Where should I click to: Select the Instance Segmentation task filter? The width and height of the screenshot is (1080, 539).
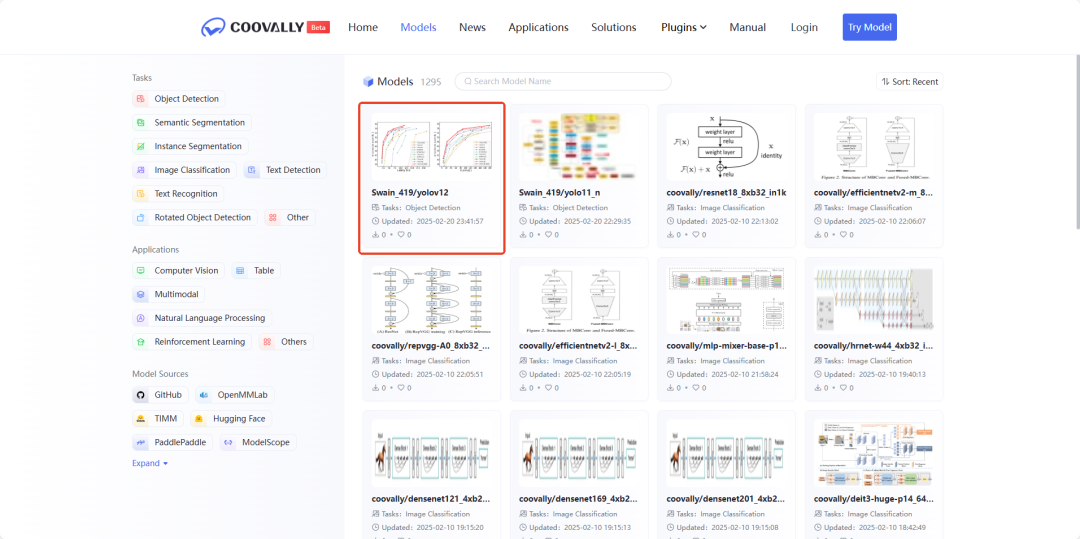point(190,147)
